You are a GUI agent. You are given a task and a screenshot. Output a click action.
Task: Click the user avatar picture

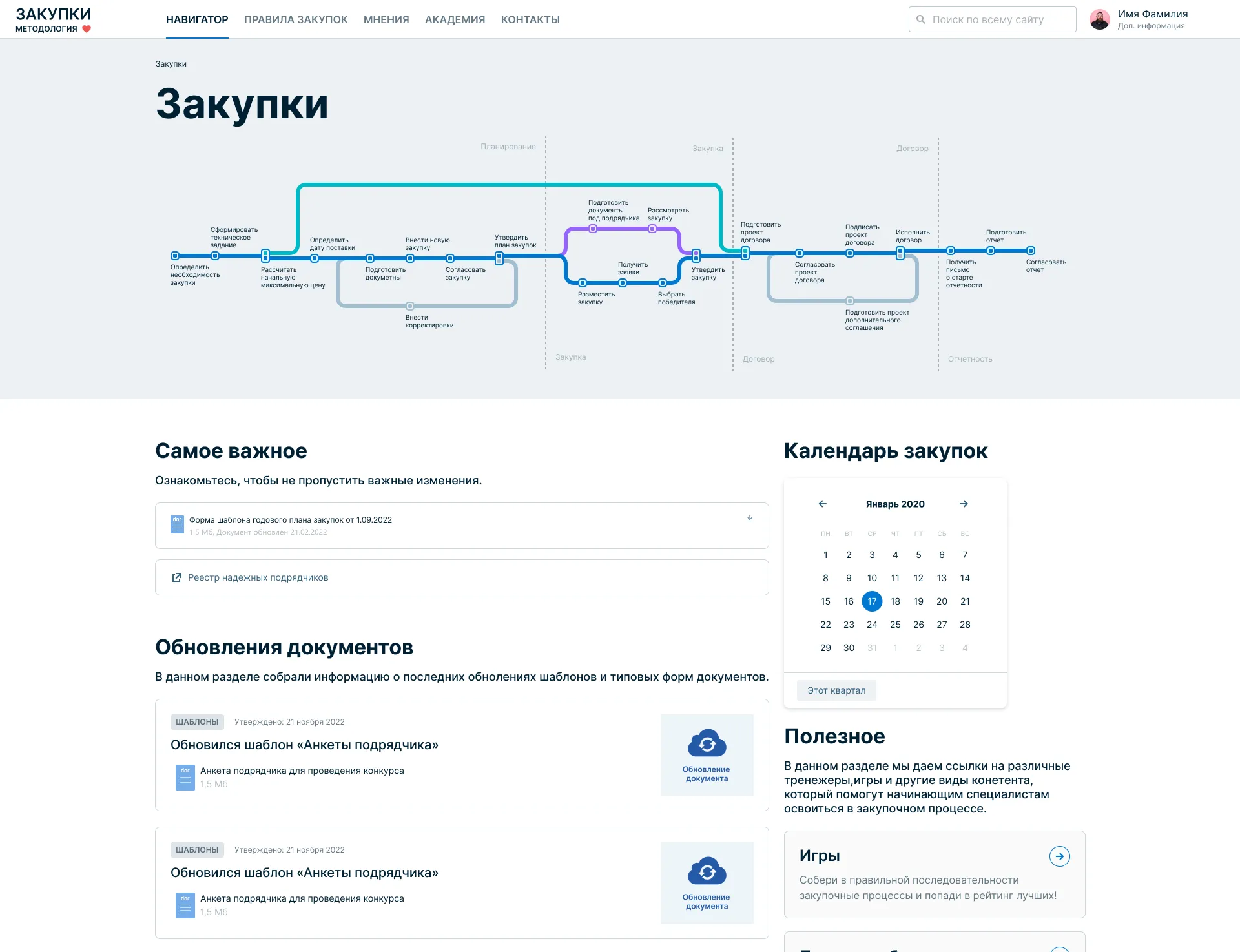[x=1100, y=19]
